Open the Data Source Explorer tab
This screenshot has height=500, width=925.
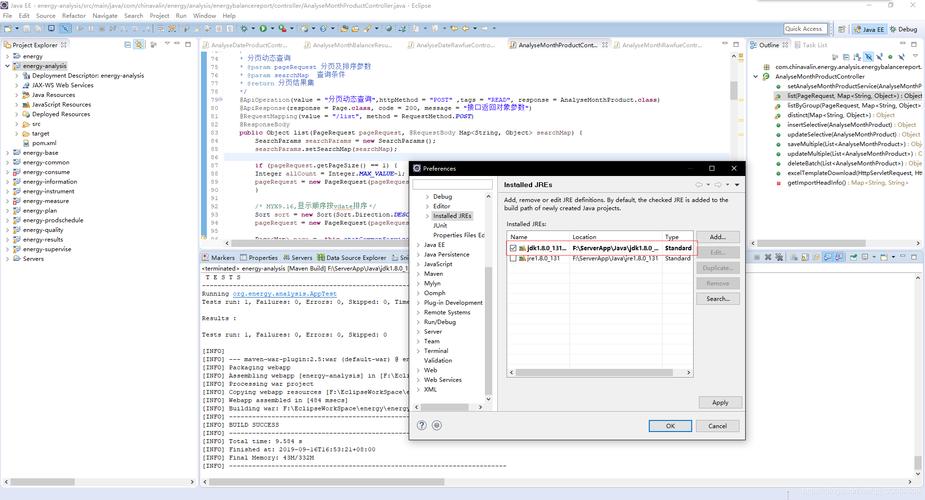[x=351, y=258]
